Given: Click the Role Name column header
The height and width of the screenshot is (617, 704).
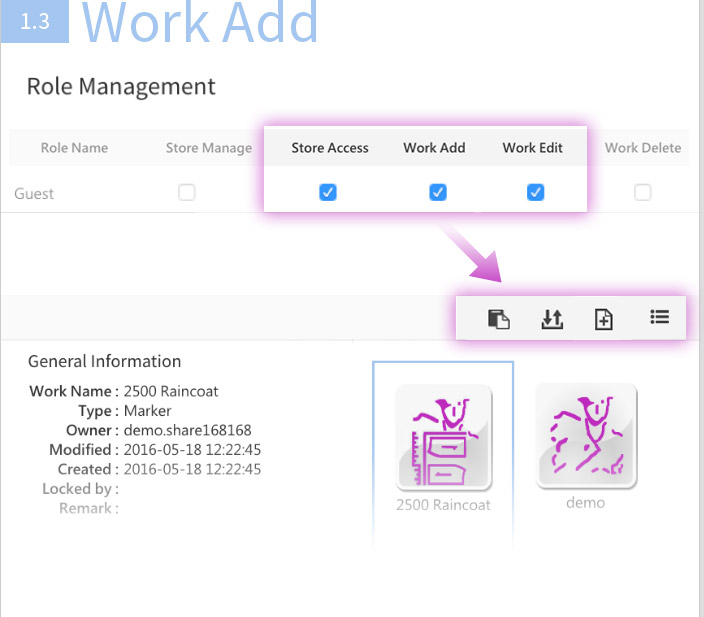Looking at the screenshot, I should point(74,148).
